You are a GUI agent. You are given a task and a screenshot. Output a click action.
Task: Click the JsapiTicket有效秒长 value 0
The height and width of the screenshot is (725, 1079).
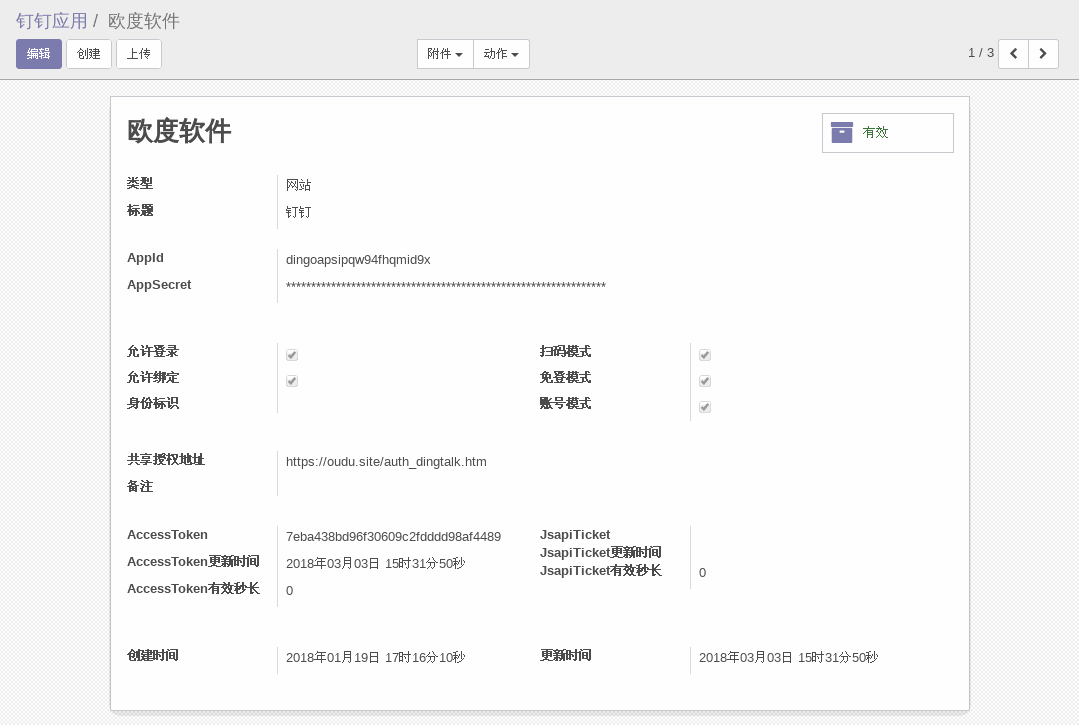(703, 573)
